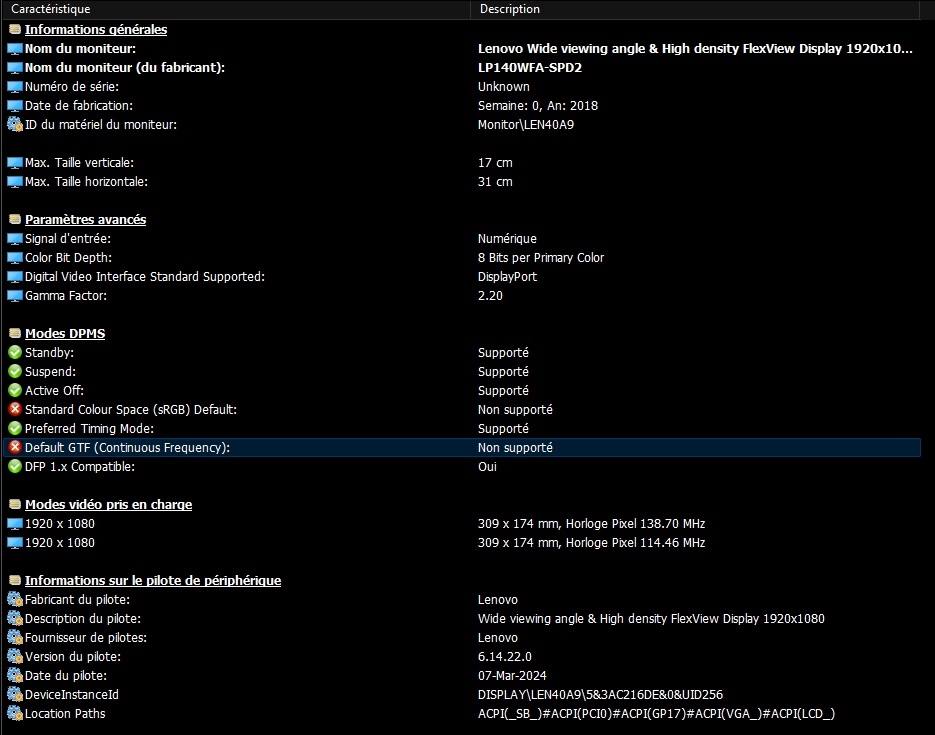Click the green check icon beside Active Off
Viewport: 935px width, 735px height.
tap(15, 390)
